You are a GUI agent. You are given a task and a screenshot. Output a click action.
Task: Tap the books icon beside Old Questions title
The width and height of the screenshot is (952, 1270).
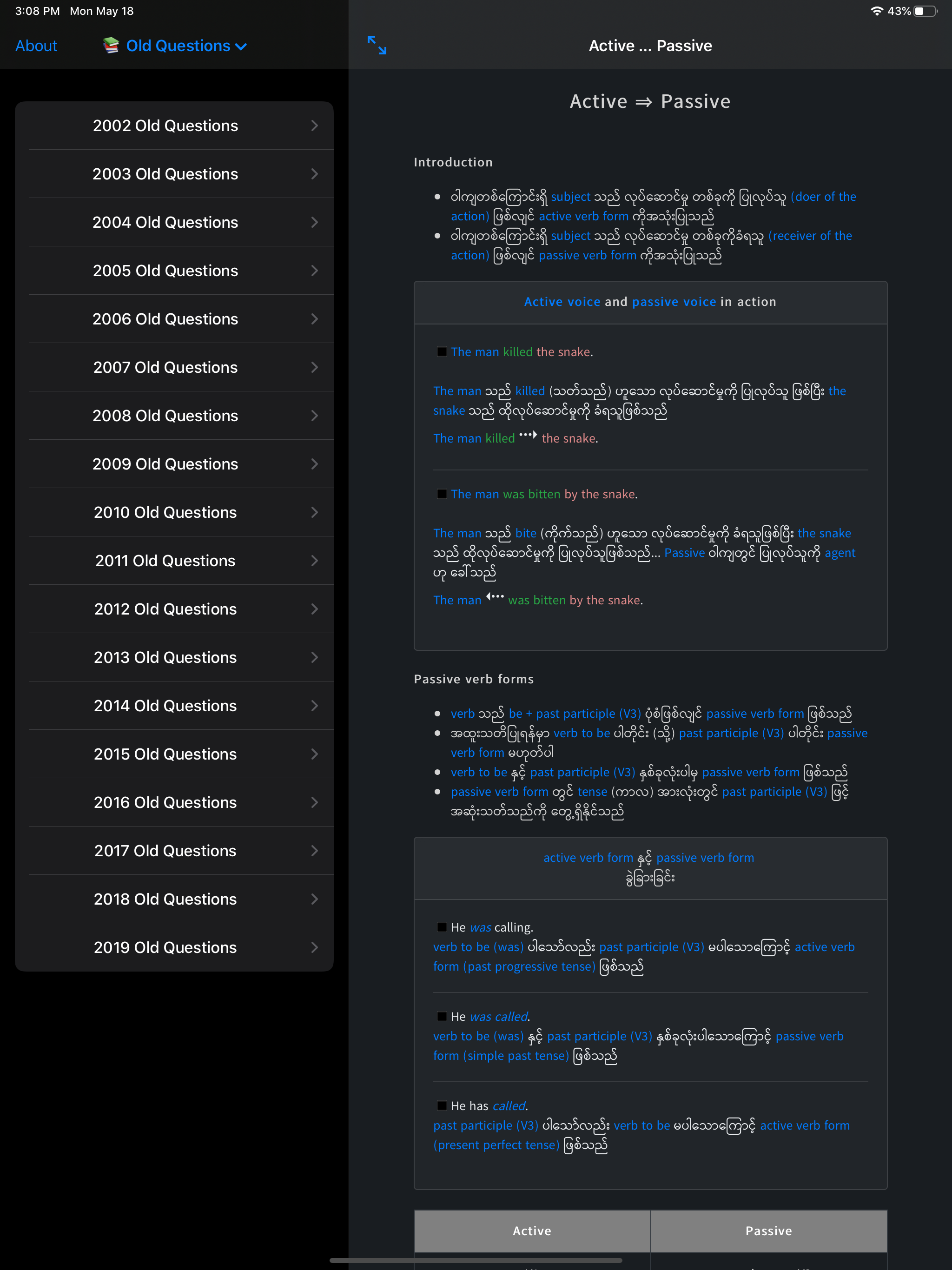point(110,45)
